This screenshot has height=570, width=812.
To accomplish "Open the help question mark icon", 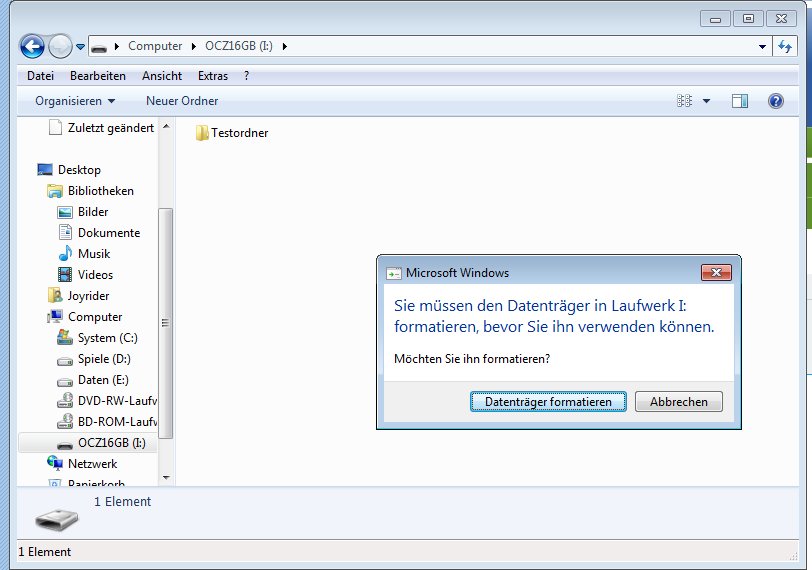I will tap(775, 101).
